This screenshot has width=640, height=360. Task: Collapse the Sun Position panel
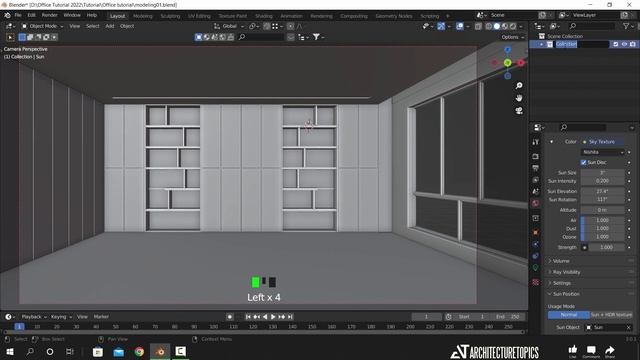point(566,294)
